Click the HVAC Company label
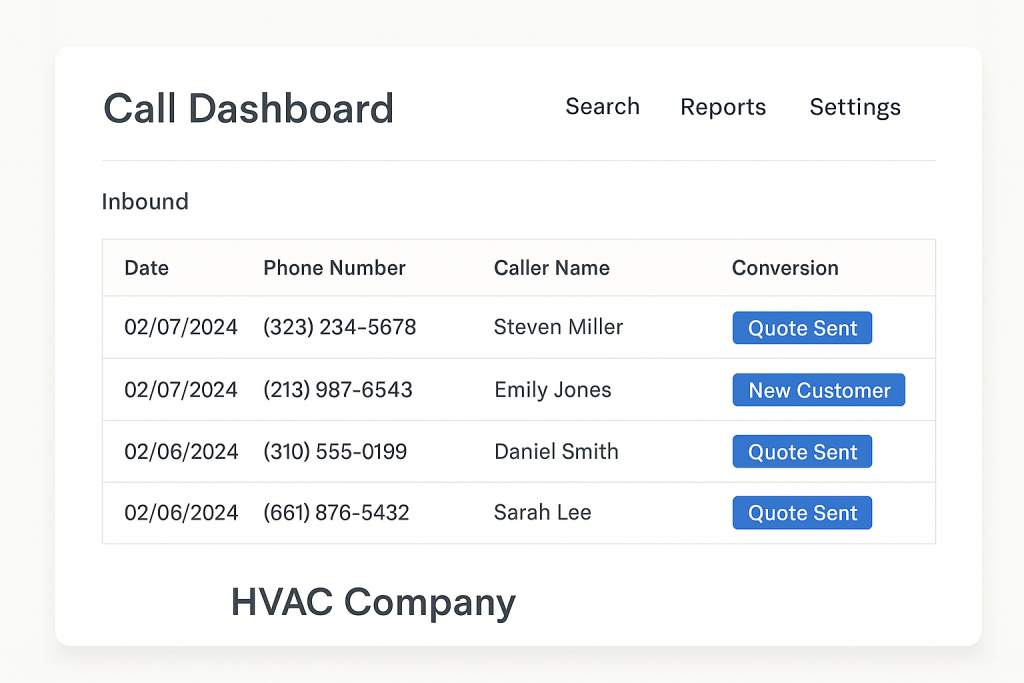 (x=373, y=602)
